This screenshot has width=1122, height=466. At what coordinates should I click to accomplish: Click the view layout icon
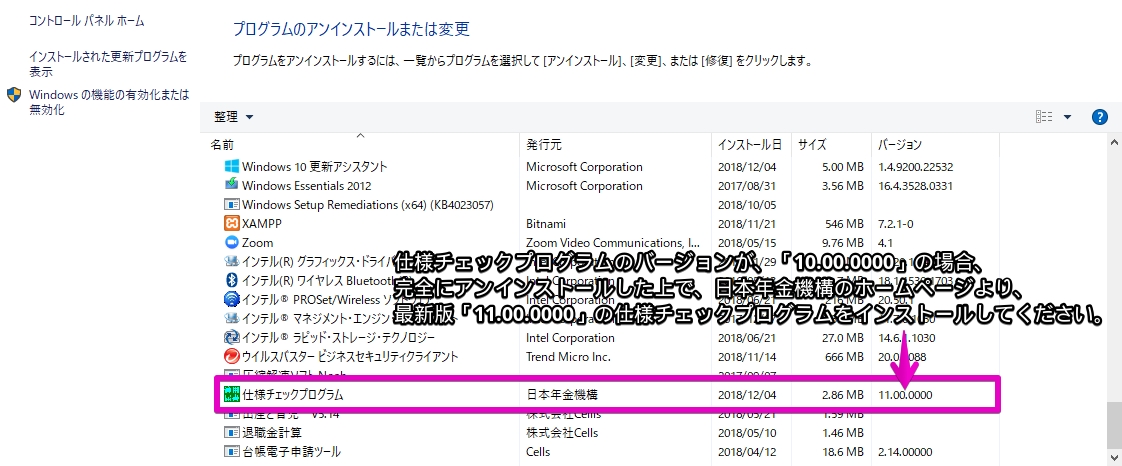click(1043, 117)
